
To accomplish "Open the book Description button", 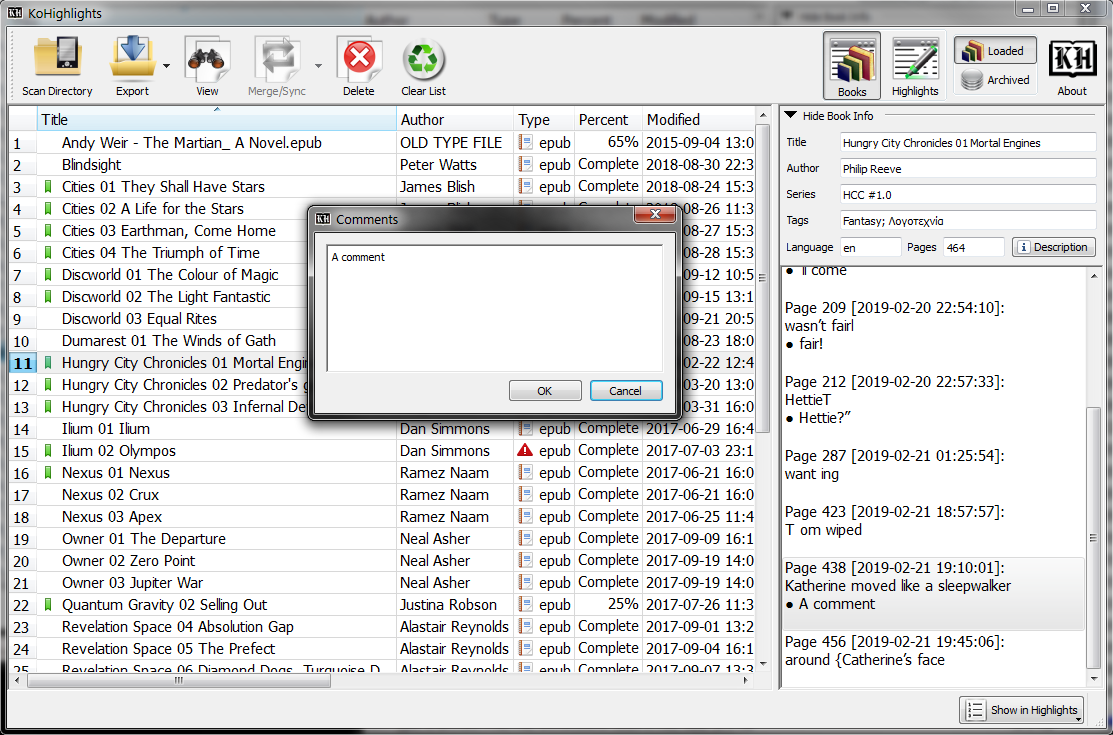I will click(x=1053, y=247).
